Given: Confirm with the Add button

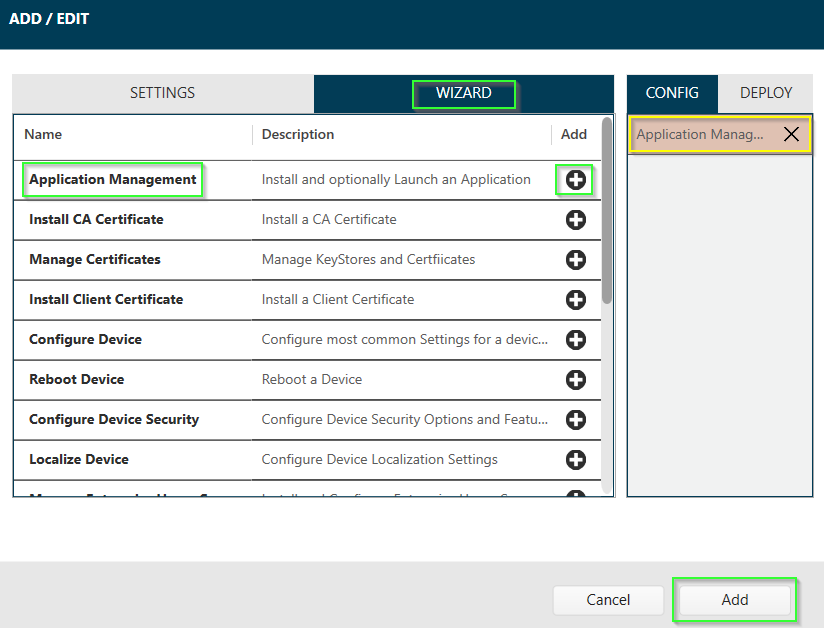Looking at the screenshot, I should click(x=734, y=600).
